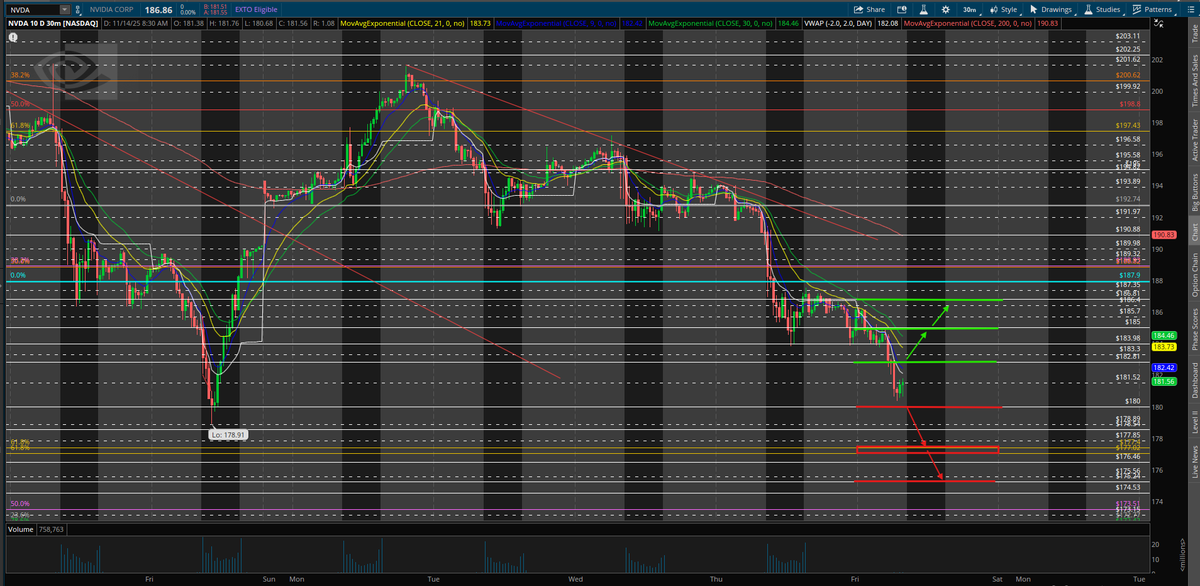Viewport: 1200px width, 586px height.
Task: Select the Drawings cursor icon
Action: click(1034, 9)
